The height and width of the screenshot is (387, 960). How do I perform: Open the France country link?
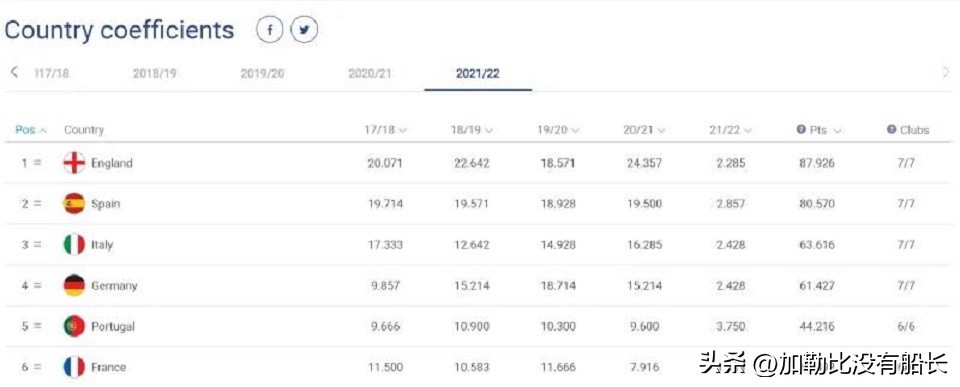[x=108, y=367]
